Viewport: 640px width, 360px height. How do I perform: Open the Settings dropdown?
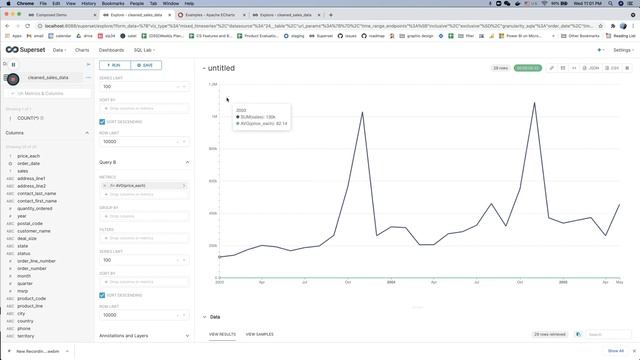[623, 50]
